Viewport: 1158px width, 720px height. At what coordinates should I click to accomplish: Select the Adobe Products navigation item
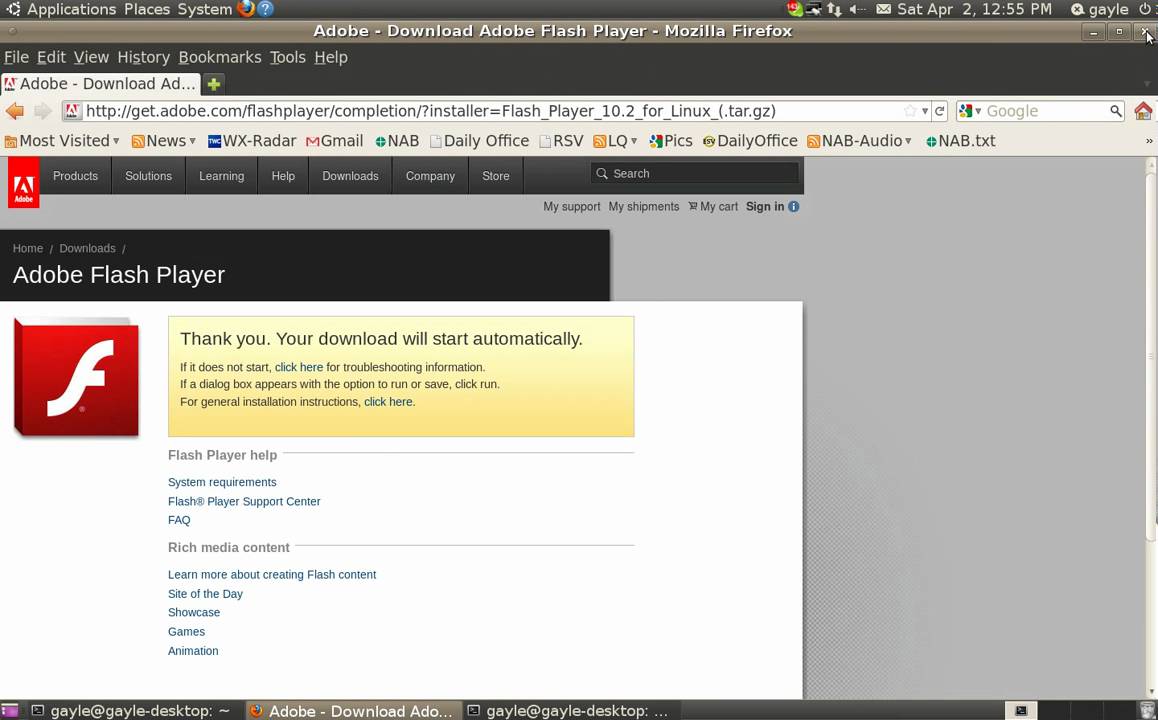[75, 176]
